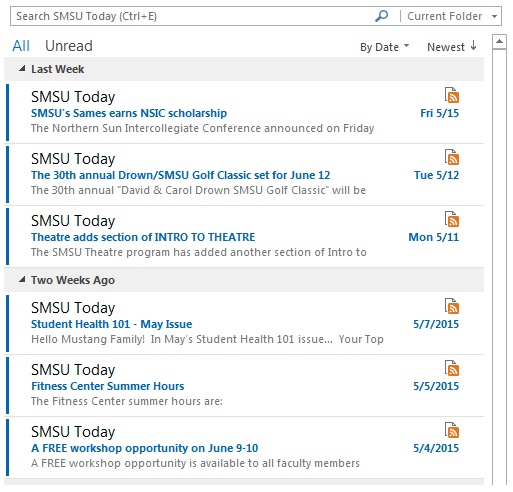Click RSS icon on FREE workshop item
The height and width of the screenshot is (492, 513).
[452, 430]
